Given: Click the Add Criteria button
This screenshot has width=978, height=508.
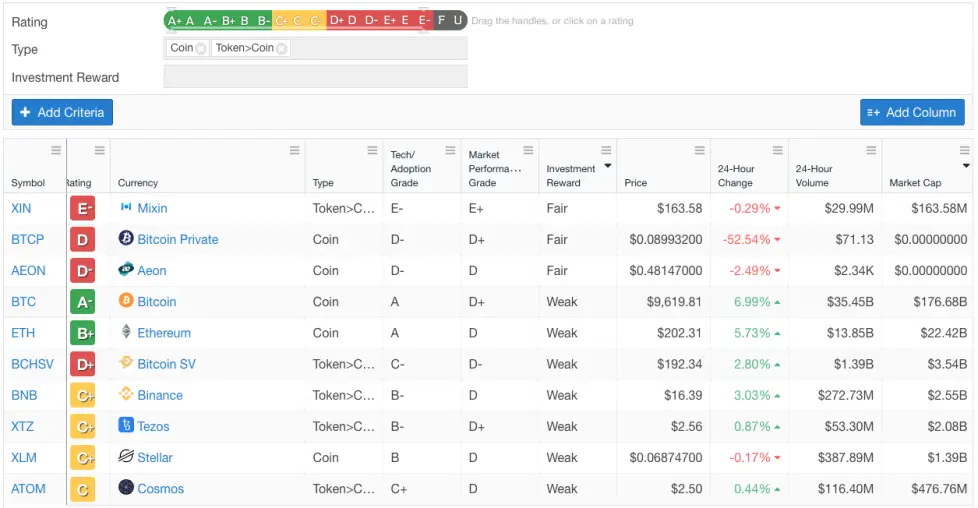Looking at the screenshot, I should [62, 112].
